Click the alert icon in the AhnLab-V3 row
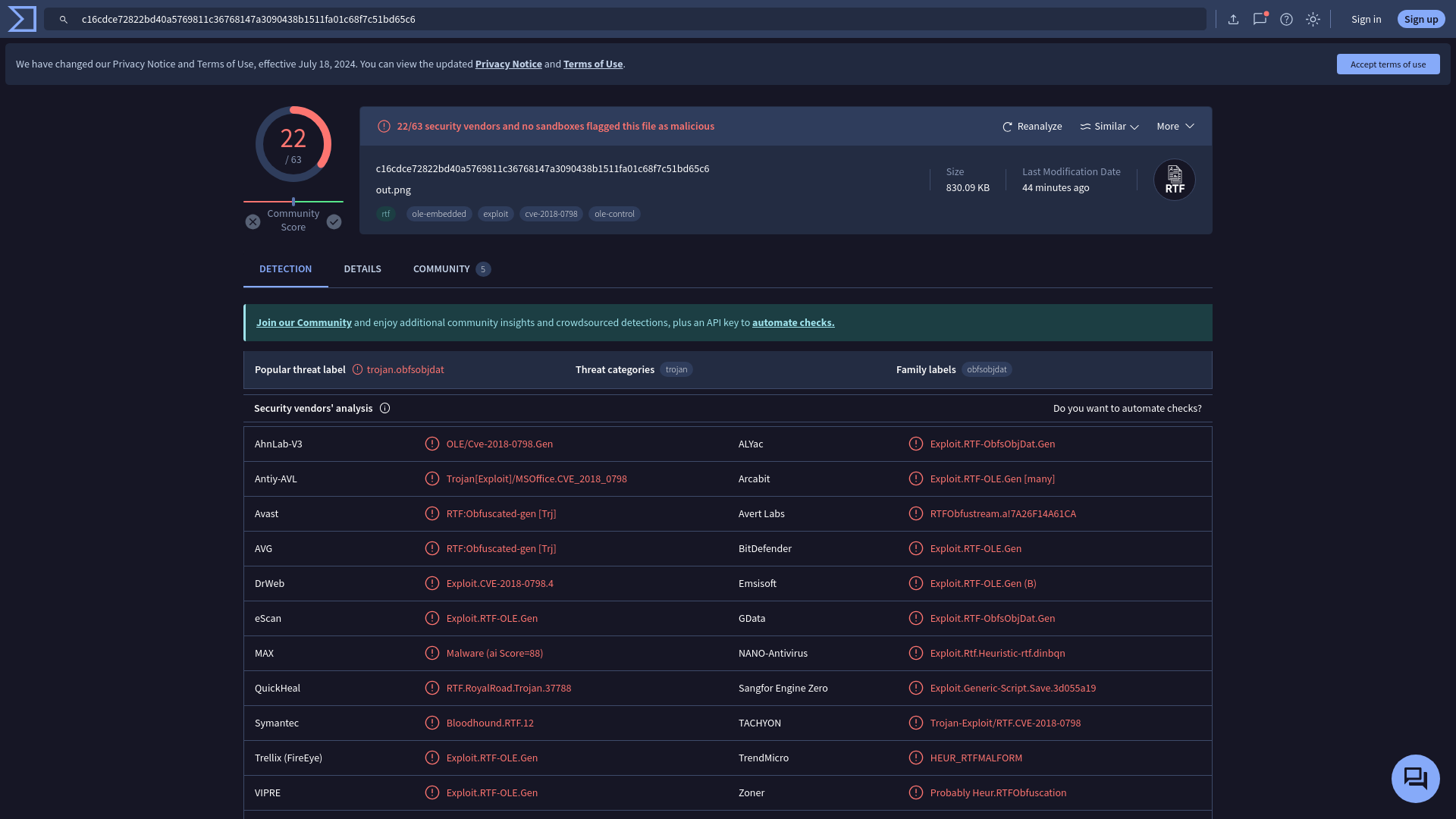 click(431, 444)
